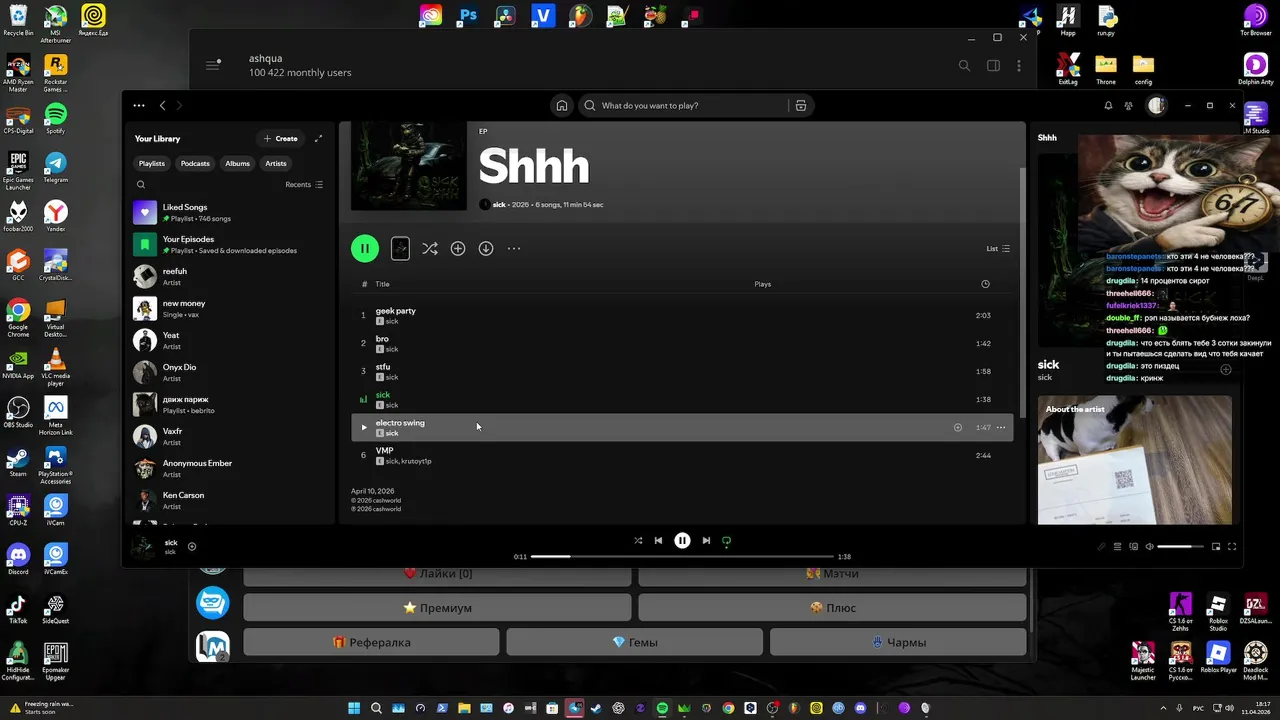The image size is (1280, 720).
Task: Open the Recents sort dropdown
Action: pos(304,184)
